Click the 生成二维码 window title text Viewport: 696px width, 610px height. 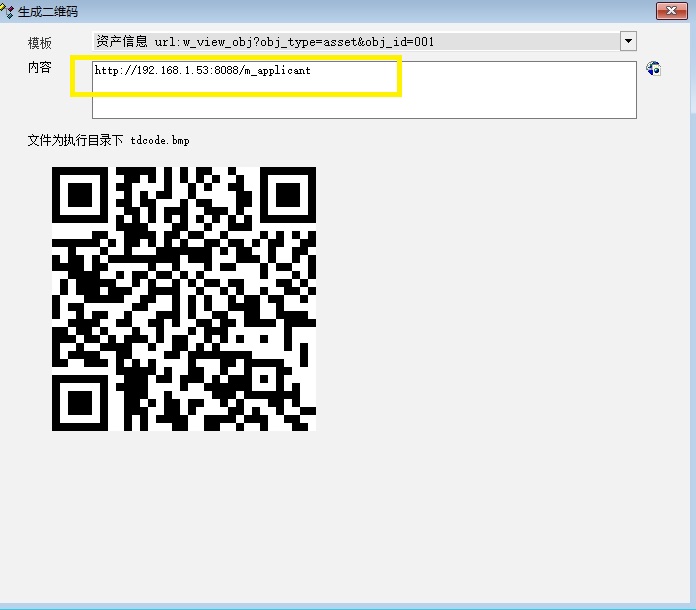[48, 11]
